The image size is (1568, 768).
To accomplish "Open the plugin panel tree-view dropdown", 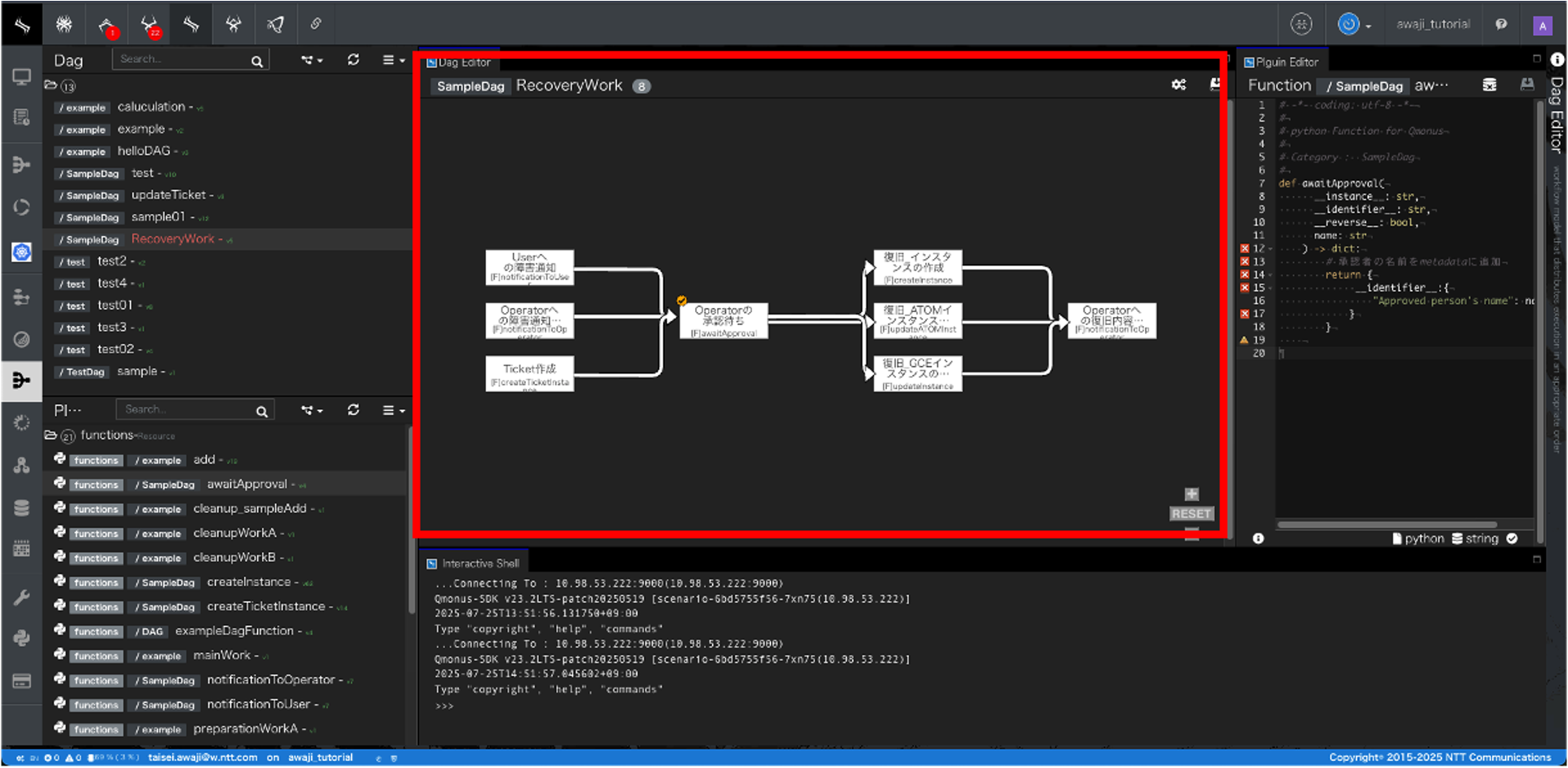I will pyautogui.click(x=311, y=410).
